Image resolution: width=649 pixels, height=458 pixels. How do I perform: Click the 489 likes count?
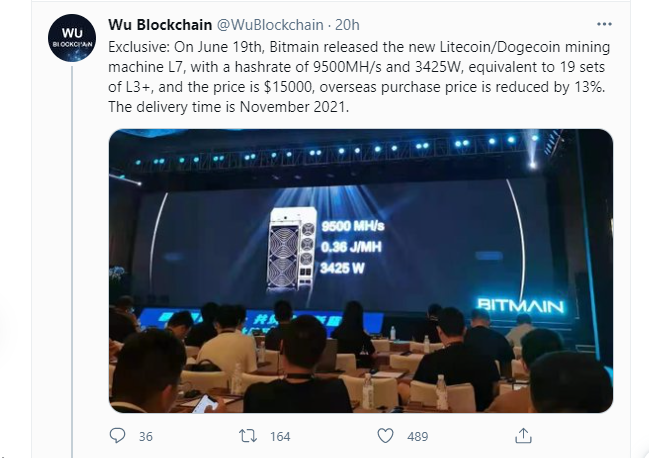(x=418, y=436)
